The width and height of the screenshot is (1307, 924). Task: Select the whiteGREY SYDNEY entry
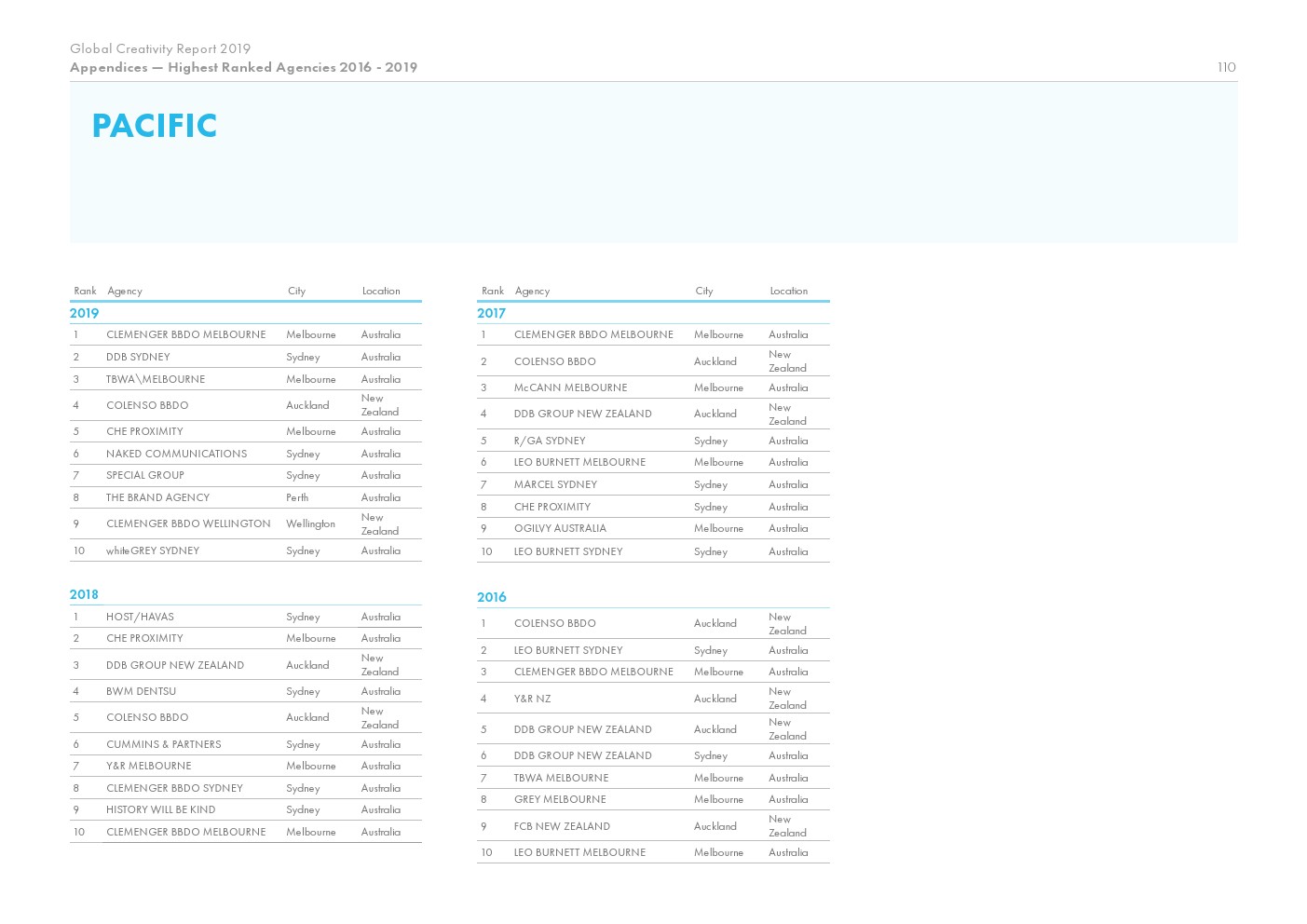point(153,550)
